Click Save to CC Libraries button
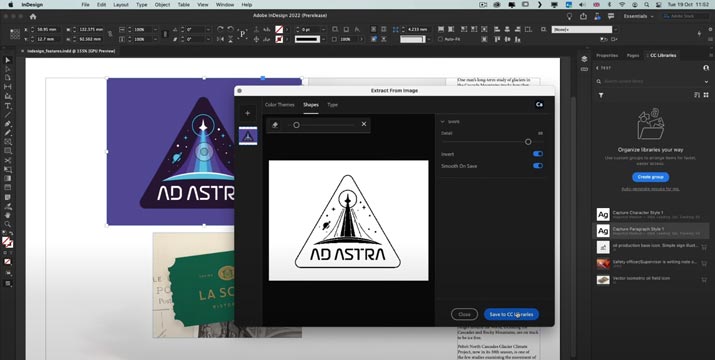Image resolution: width=715 pixels, height=360 pixels. pyautogui.click(x=511, y=314)
